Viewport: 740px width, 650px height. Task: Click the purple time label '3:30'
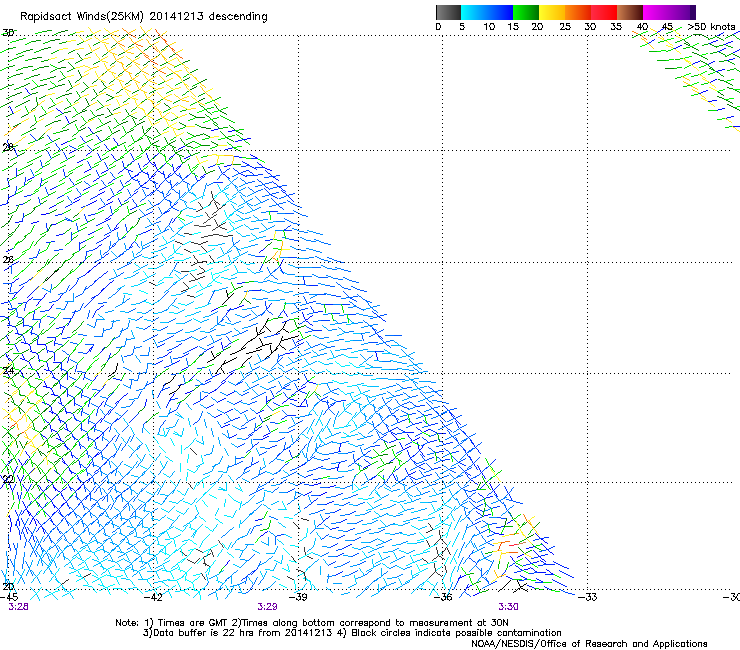click(x=508, y=607)
